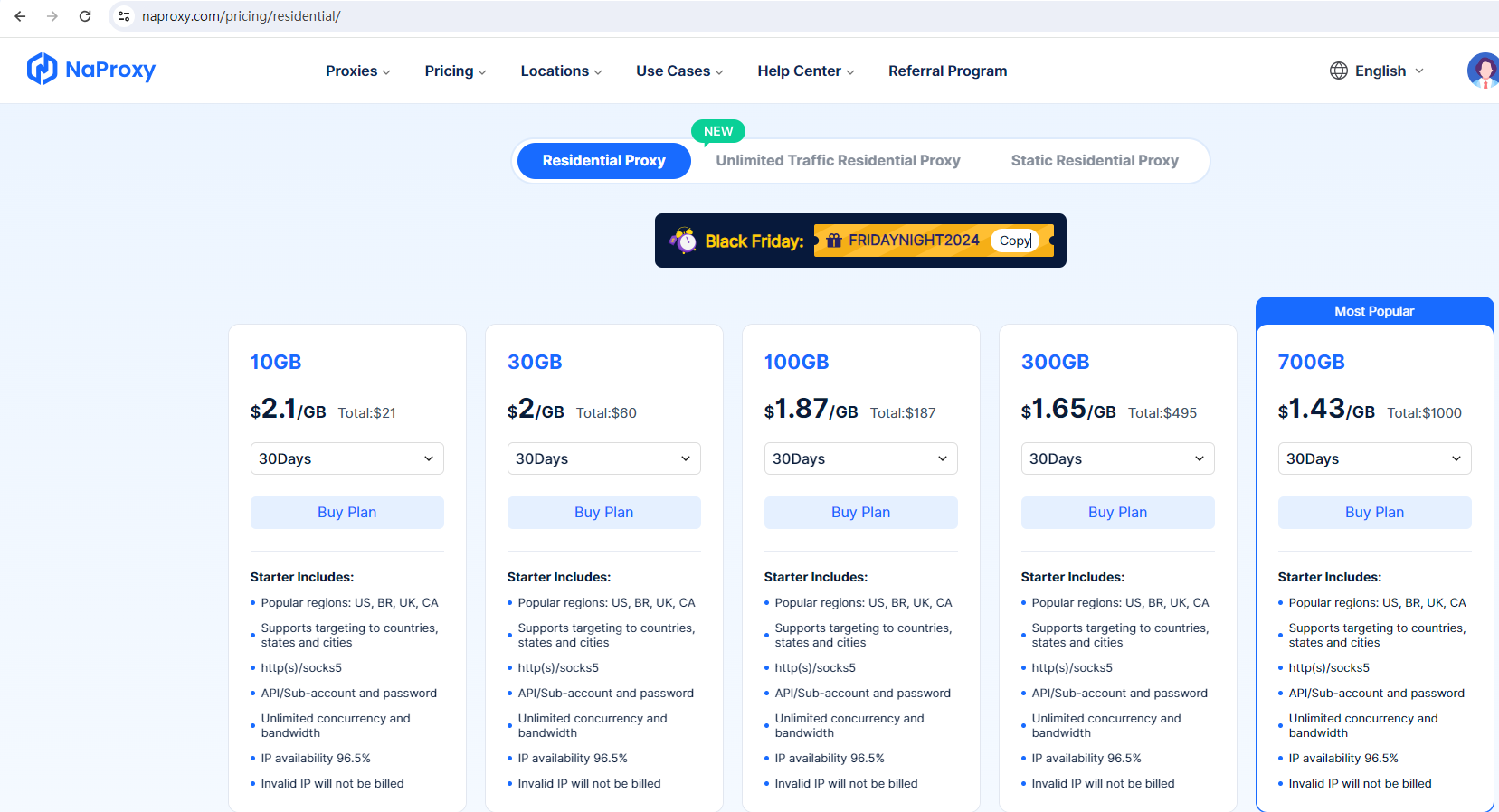Expand the Proxies menu

(358, 71)
